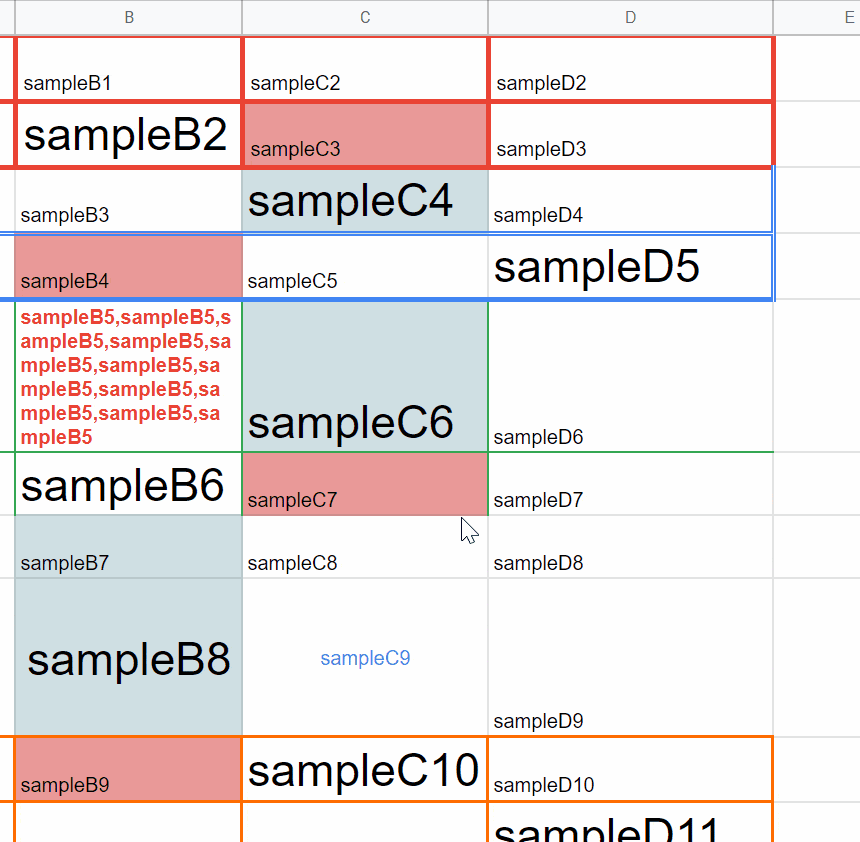Viewport: 860px width, 842px height.
Task: Select column D header
Action: coord(630,18)
